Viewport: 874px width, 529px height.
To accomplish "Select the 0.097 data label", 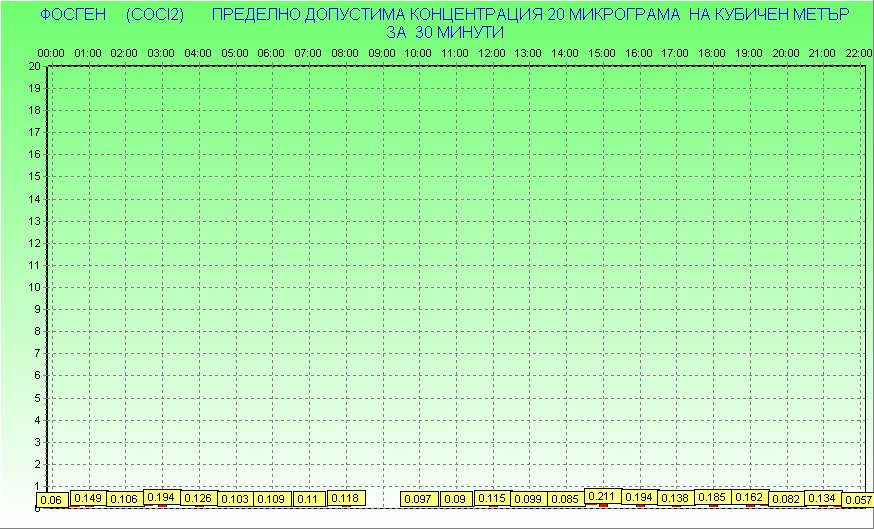I will coord(418,499).
